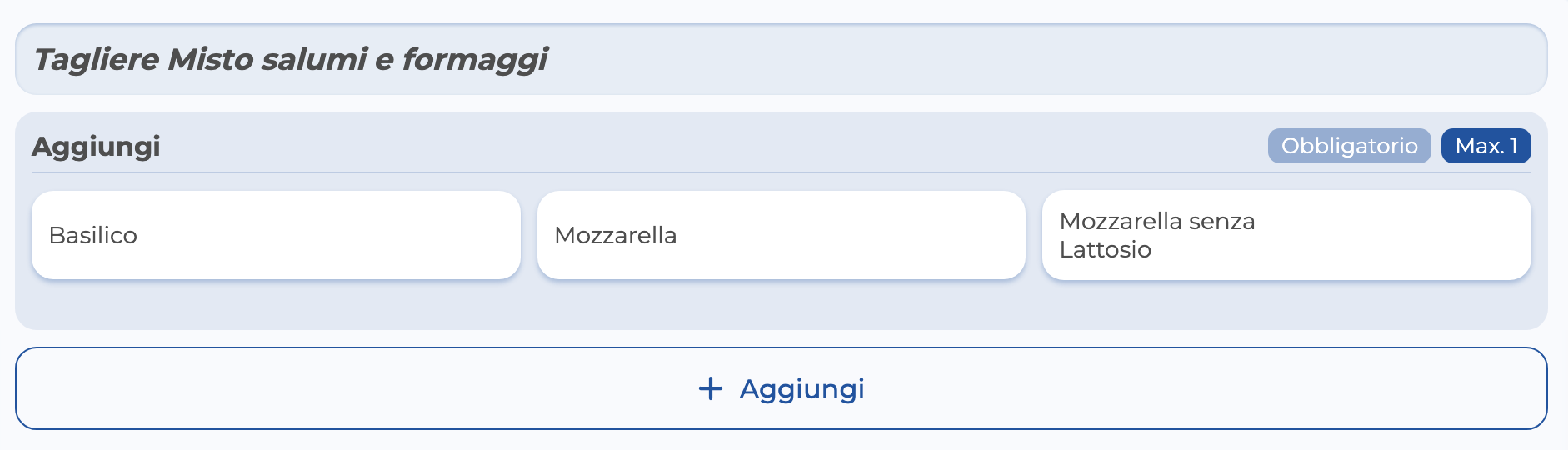Click the plus icon beside Aggiungi
Screen dimensions: 1568x450
(x=710, y=388)
